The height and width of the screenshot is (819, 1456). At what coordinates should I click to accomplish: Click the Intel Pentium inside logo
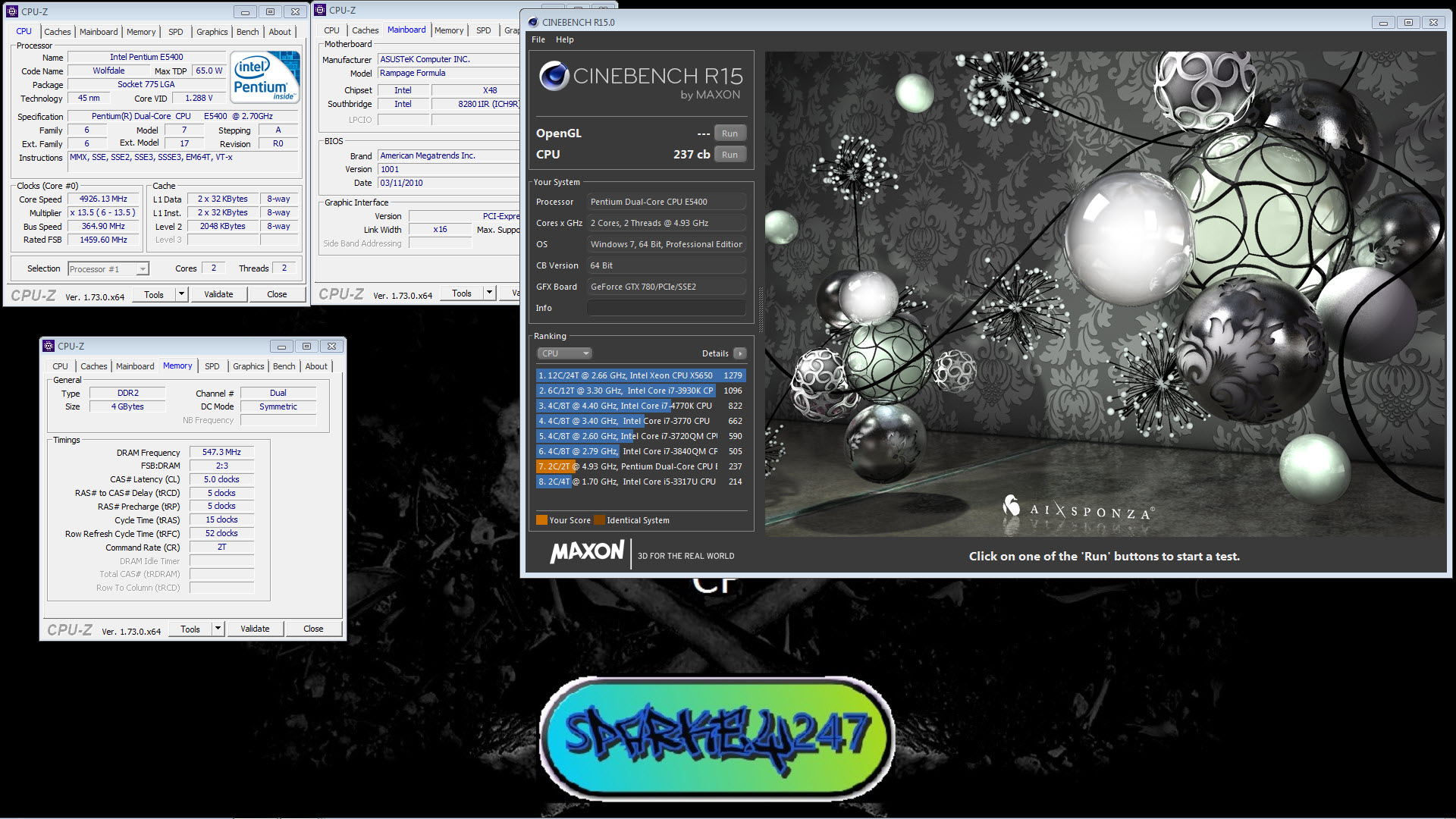(x=265, y=77)
